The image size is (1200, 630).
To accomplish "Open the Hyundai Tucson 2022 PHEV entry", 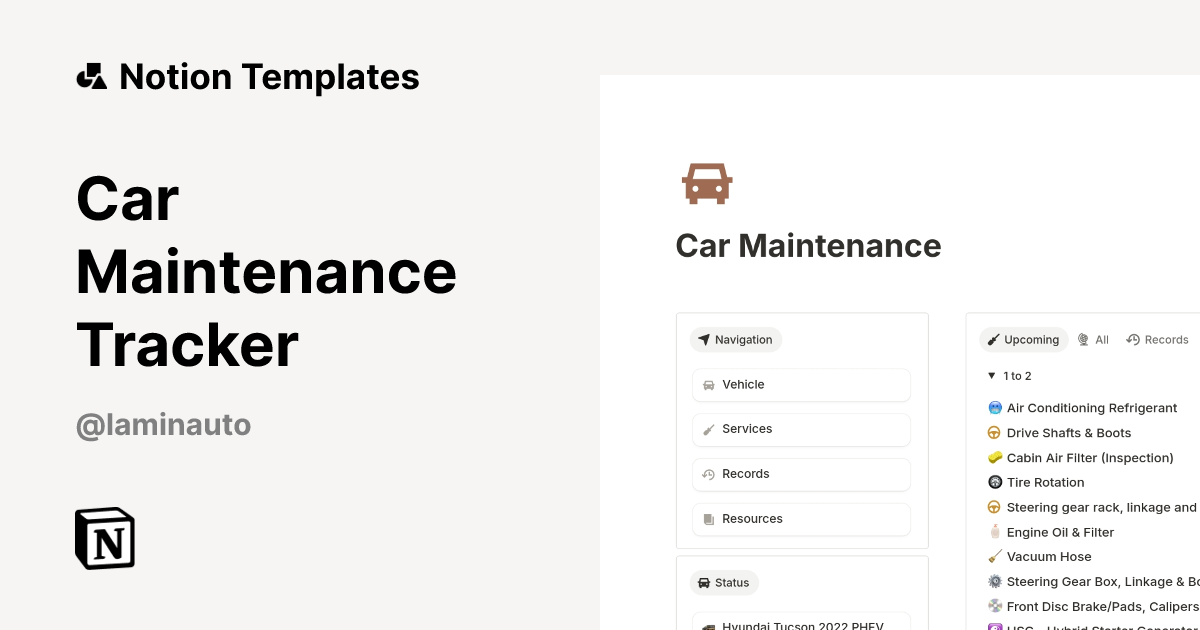I will coord(801,622).
